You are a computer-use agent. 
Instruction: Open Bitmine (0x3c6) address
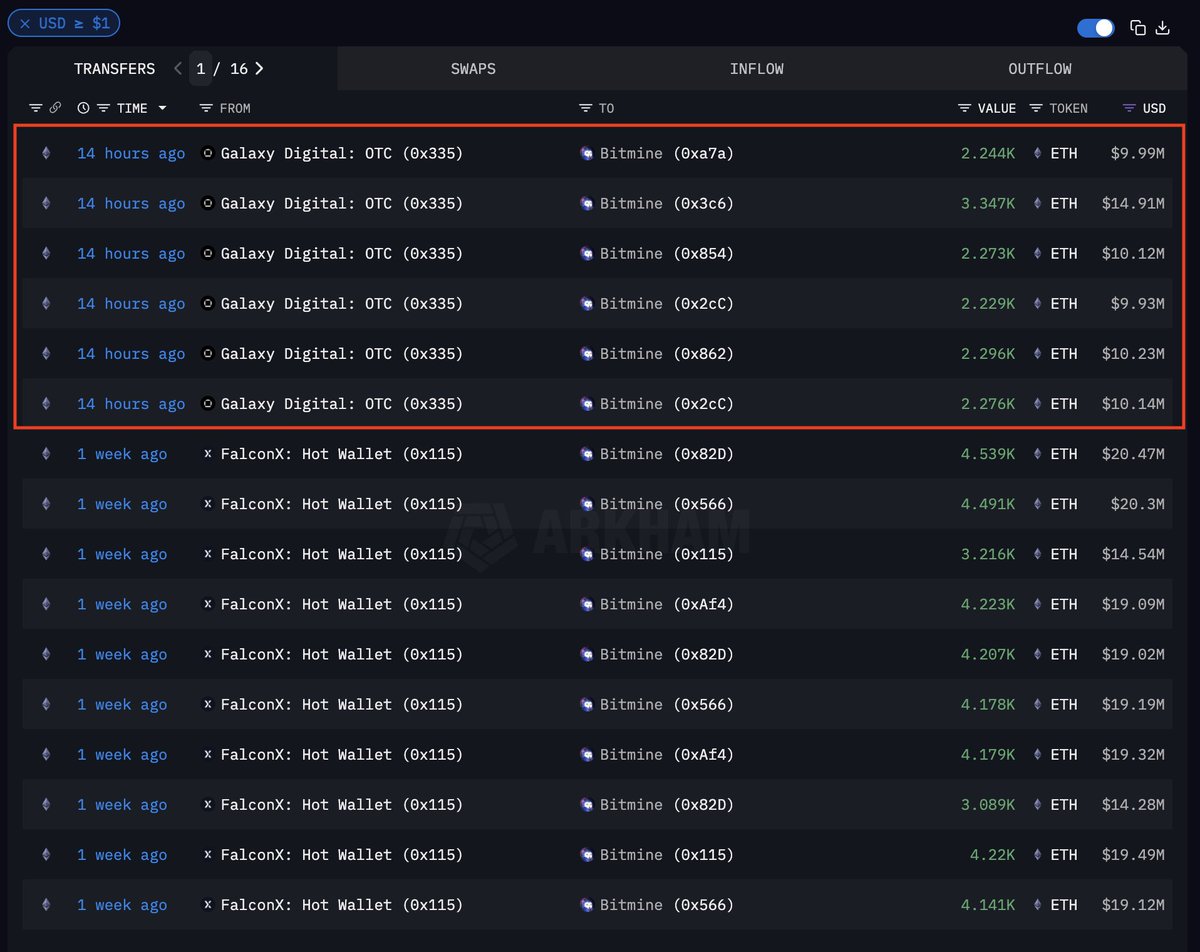[x=667, y=203]
